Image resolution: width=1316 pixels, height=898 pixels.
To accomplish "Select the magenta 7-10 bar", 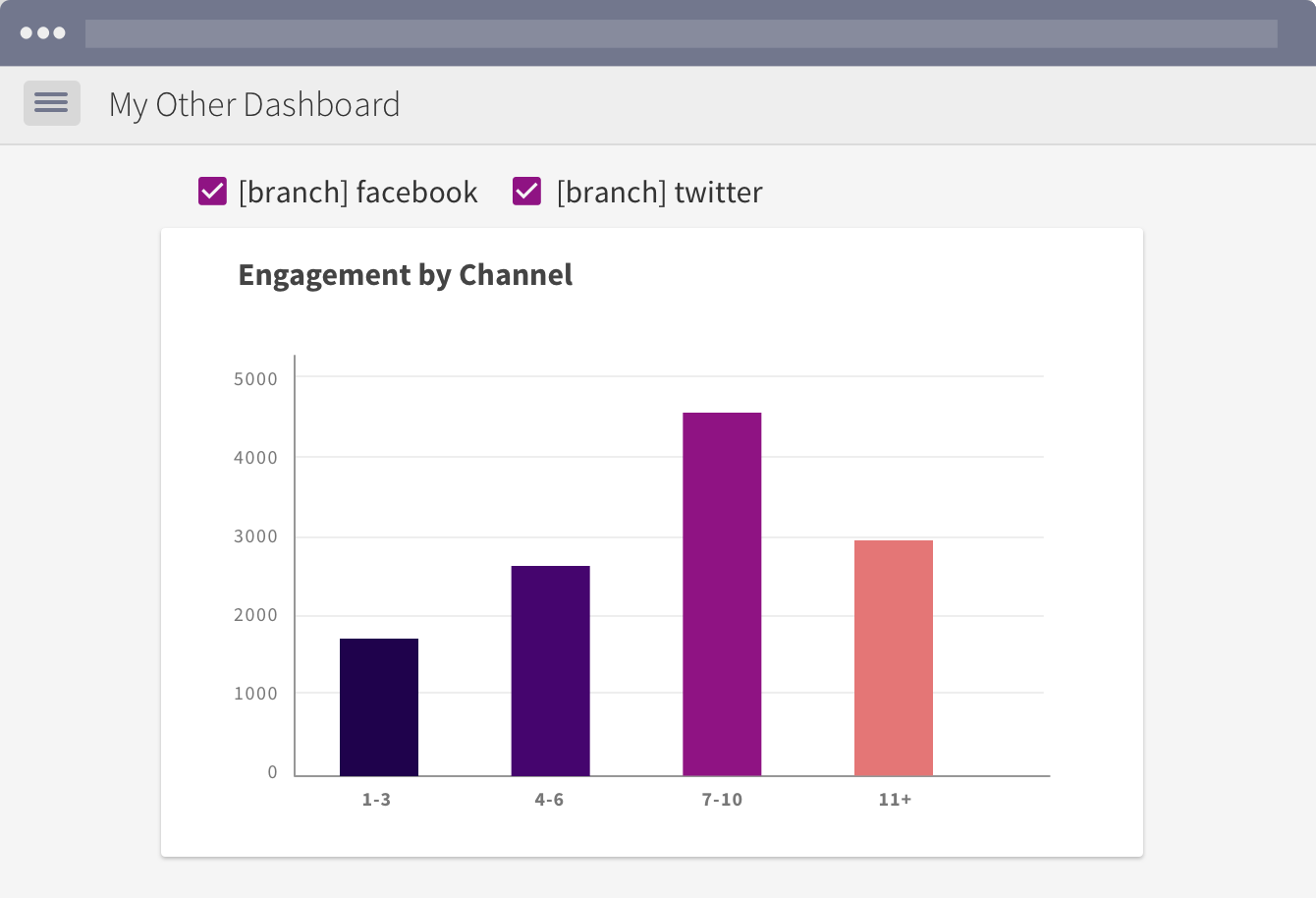I will coord(722,594).
